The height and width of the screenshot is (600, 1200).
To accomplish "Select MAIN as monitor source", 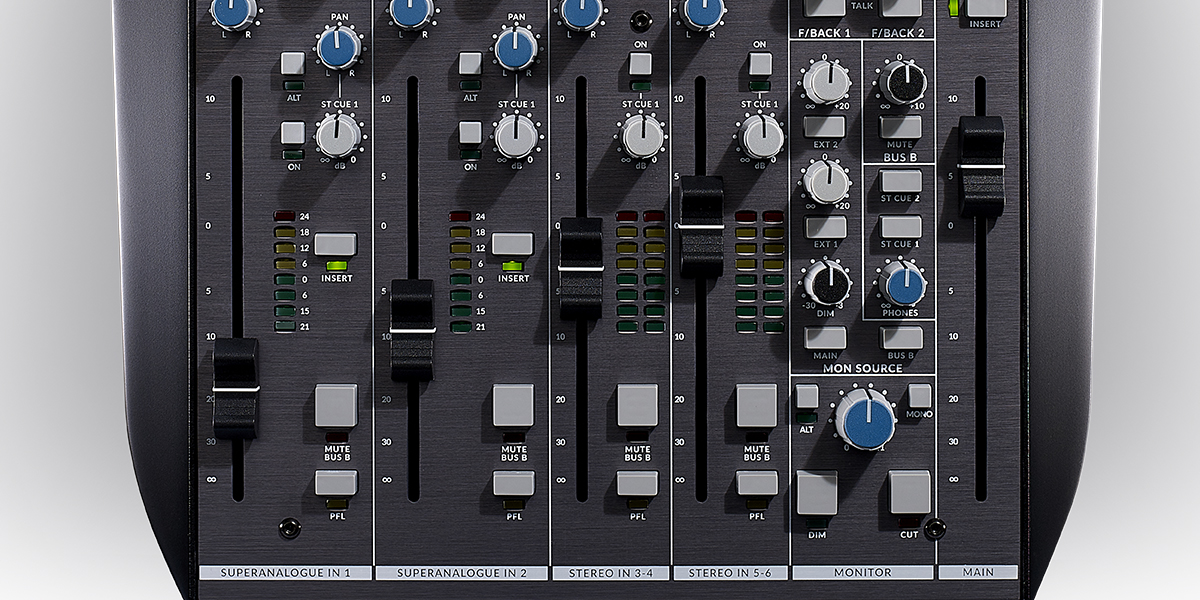I will (825, 338).
